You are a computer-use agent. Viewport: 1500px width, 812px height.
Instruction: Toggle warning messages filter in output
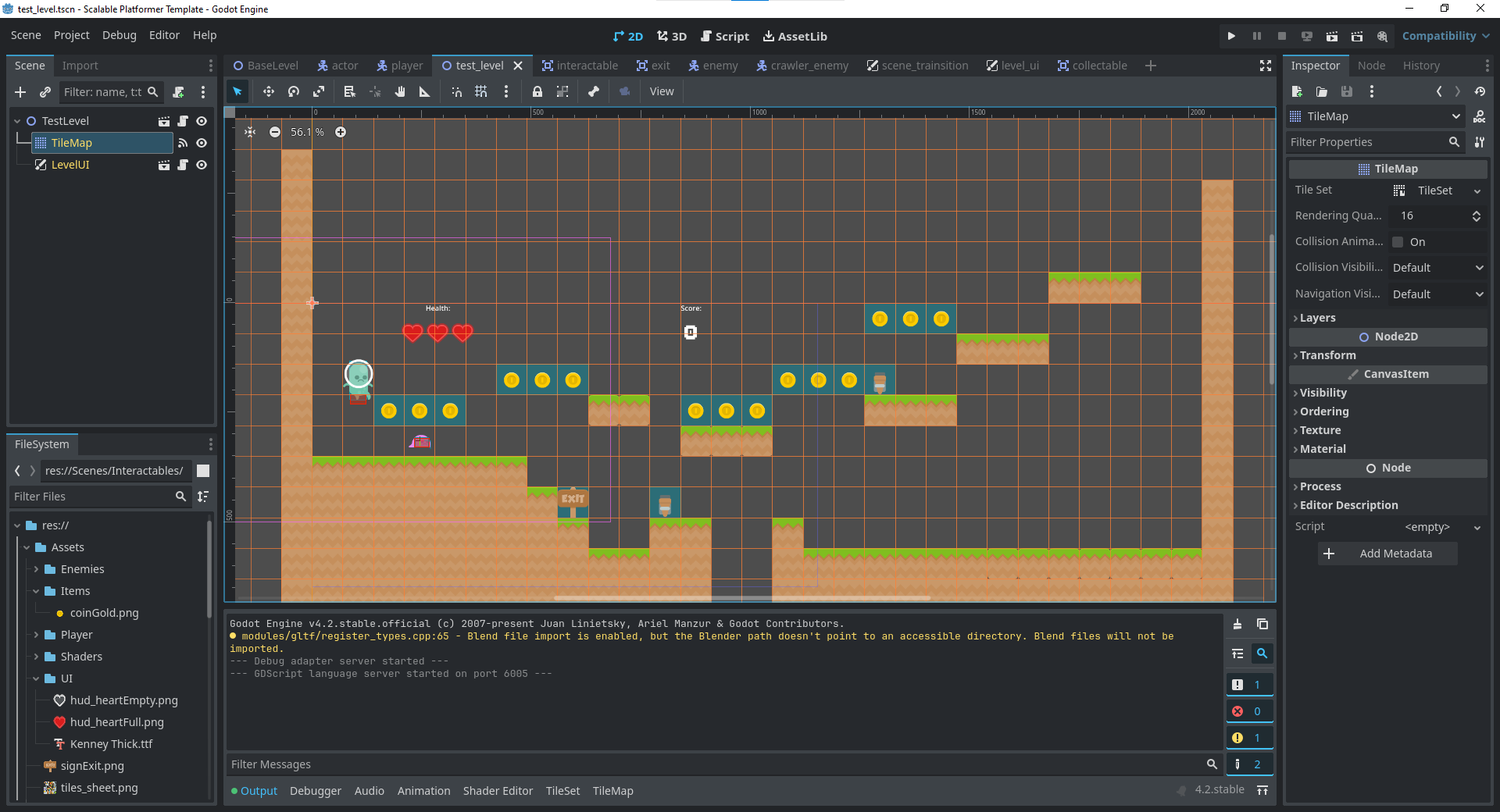coord(1249,738)
